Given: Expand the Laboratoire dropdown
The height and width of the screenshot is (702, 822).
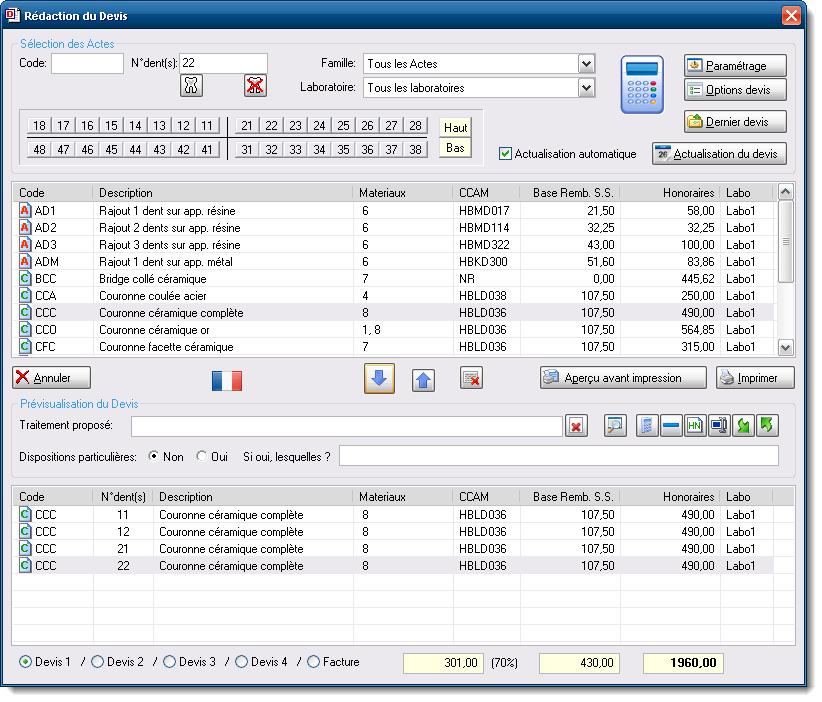Looking at the screenshot, I should [x=586, y=88].
